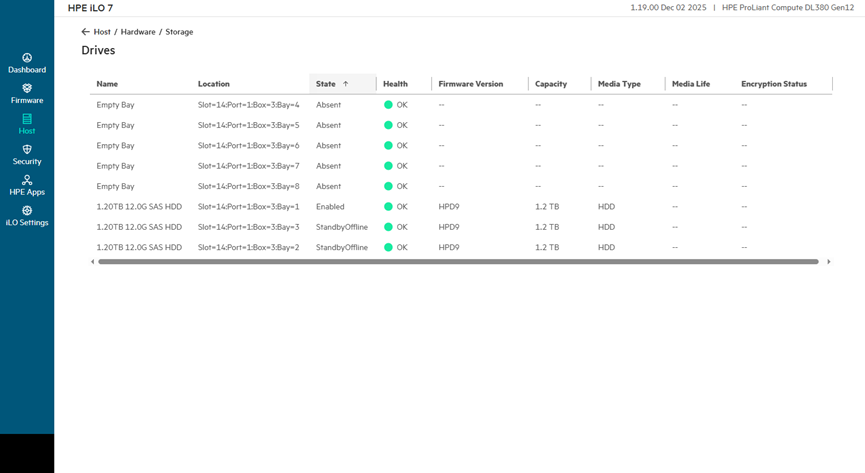The height and width of the screenshot is (473, 865).
Task: Click the Location column header
Action: click(x=214, y=84)
